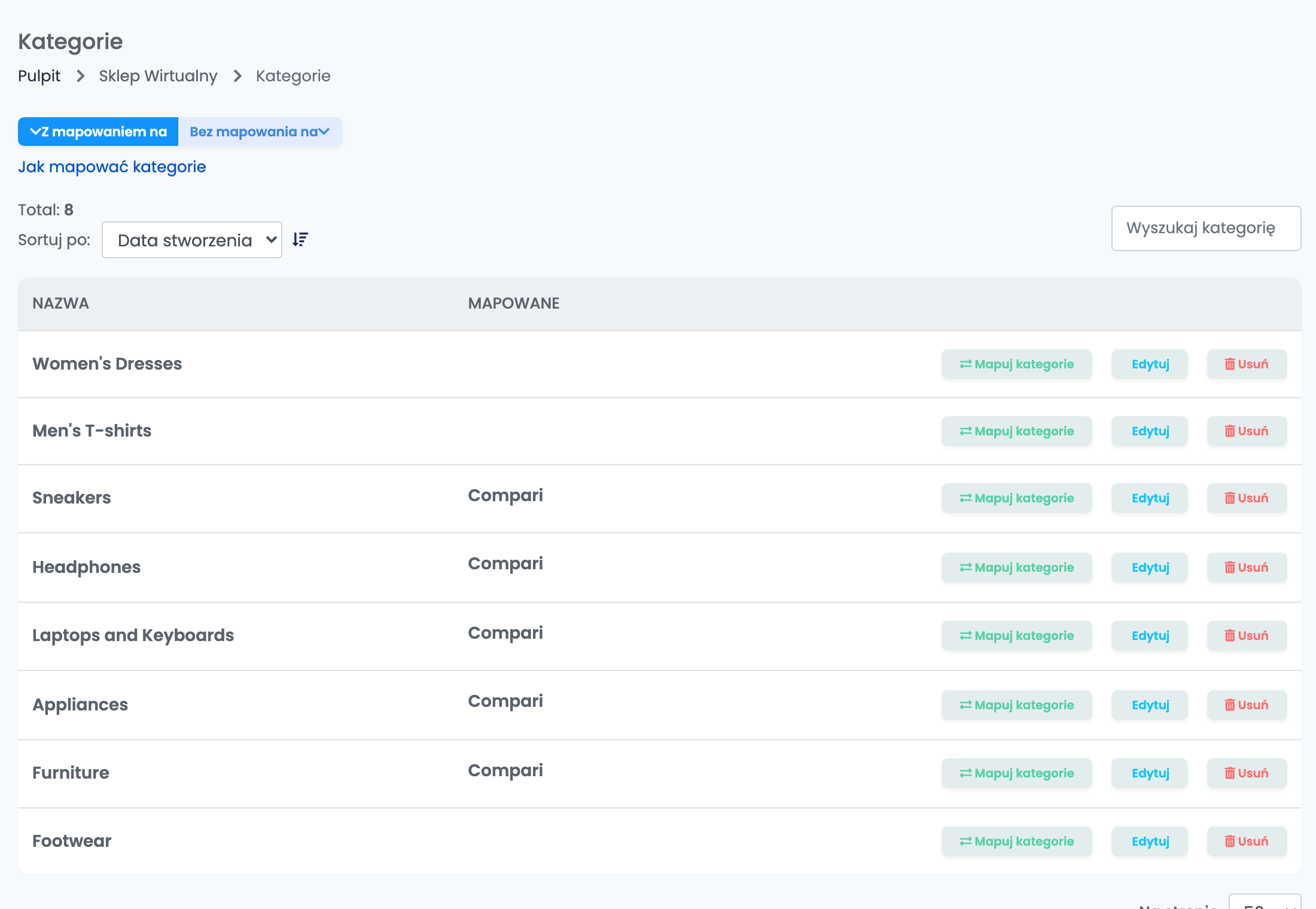Click swap-arrows icon in Furniture row

click(965, 773)
